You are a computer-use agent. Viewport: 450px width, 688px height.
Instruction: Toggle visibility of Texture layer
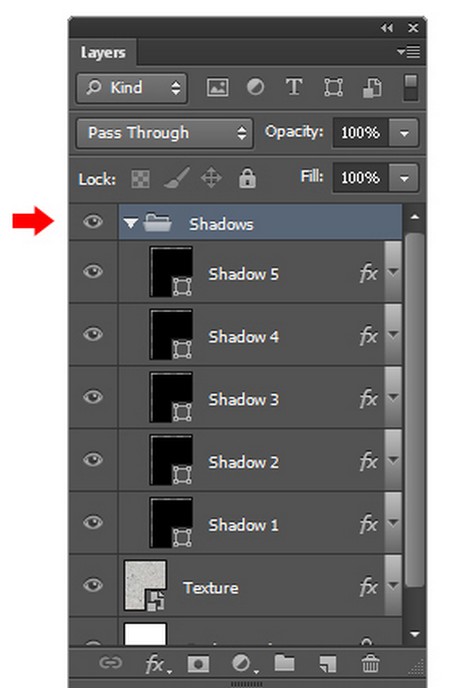(x=93, y=585)
